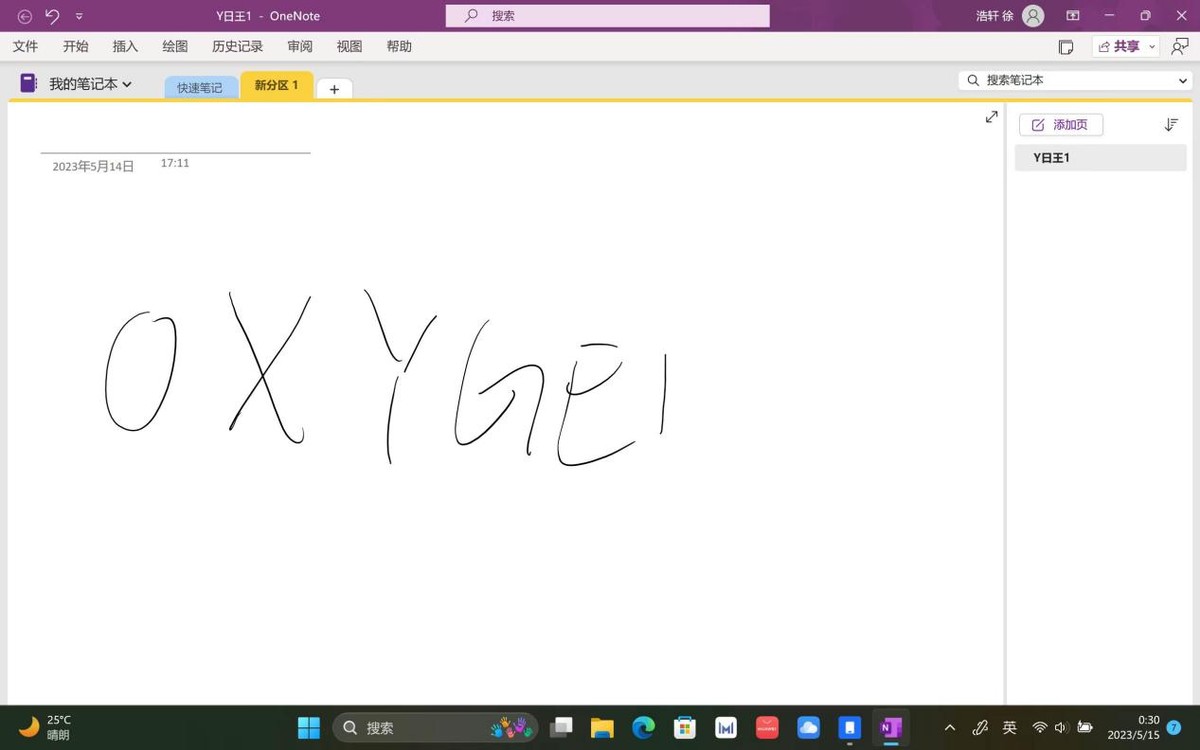1200x750 pixels.
Task: Click the back arrow in title bar
Action: 25,16
